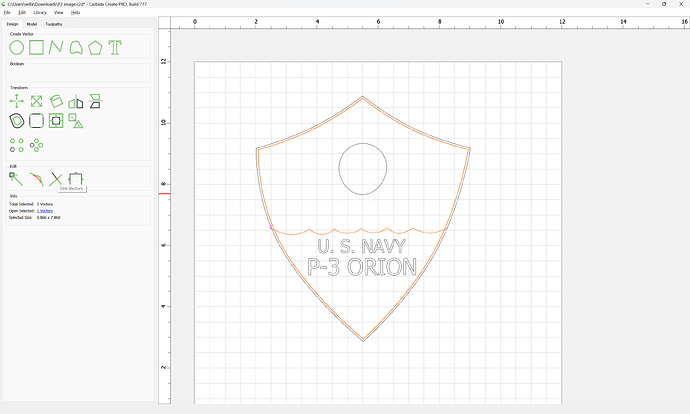Open the Offset Vector tool
This screenshot has width=690, height=414.
tap(17, 121)
